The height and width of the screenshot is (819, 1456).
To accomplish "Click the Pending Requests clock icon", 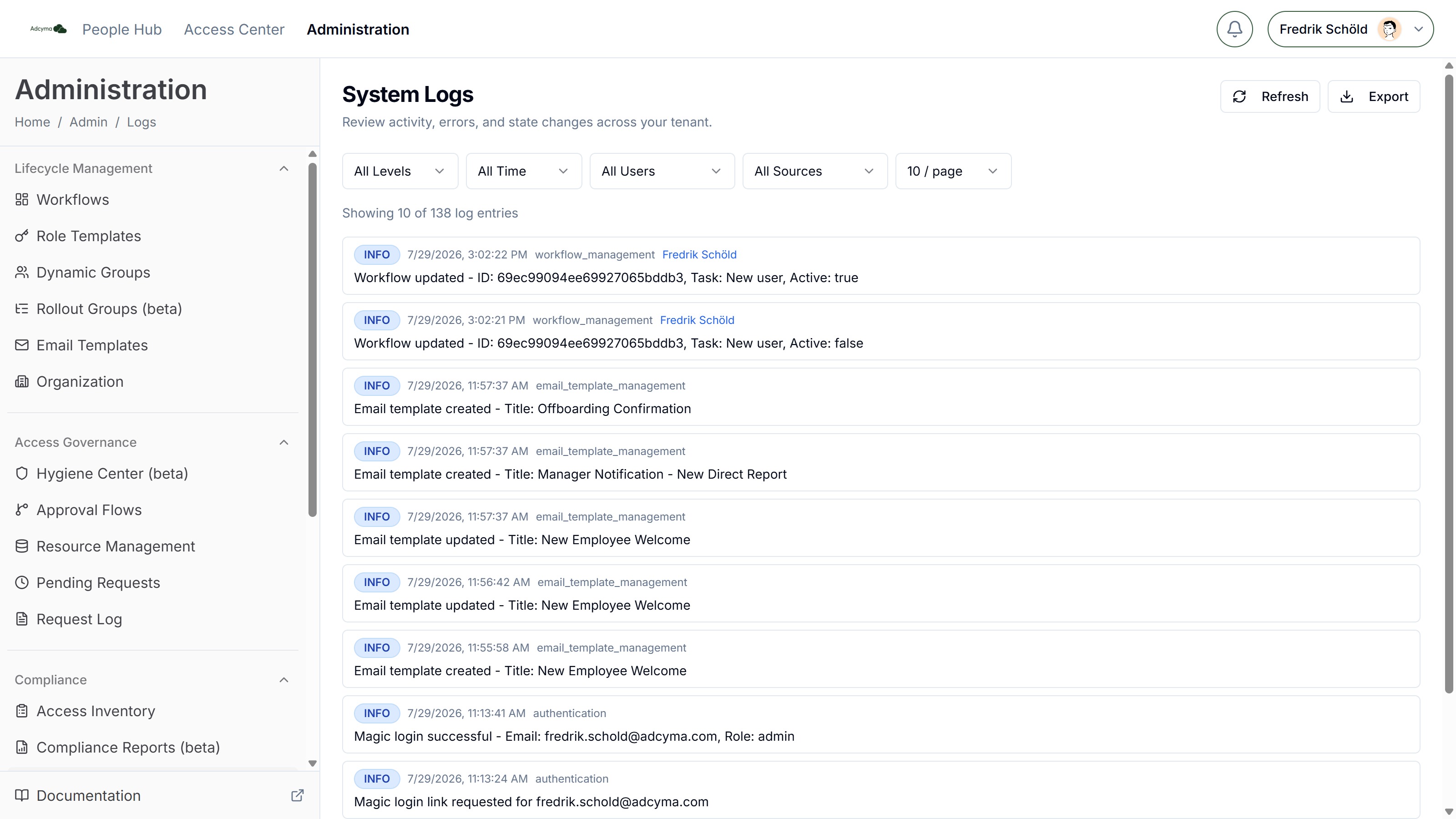I will tap(21, 583).
